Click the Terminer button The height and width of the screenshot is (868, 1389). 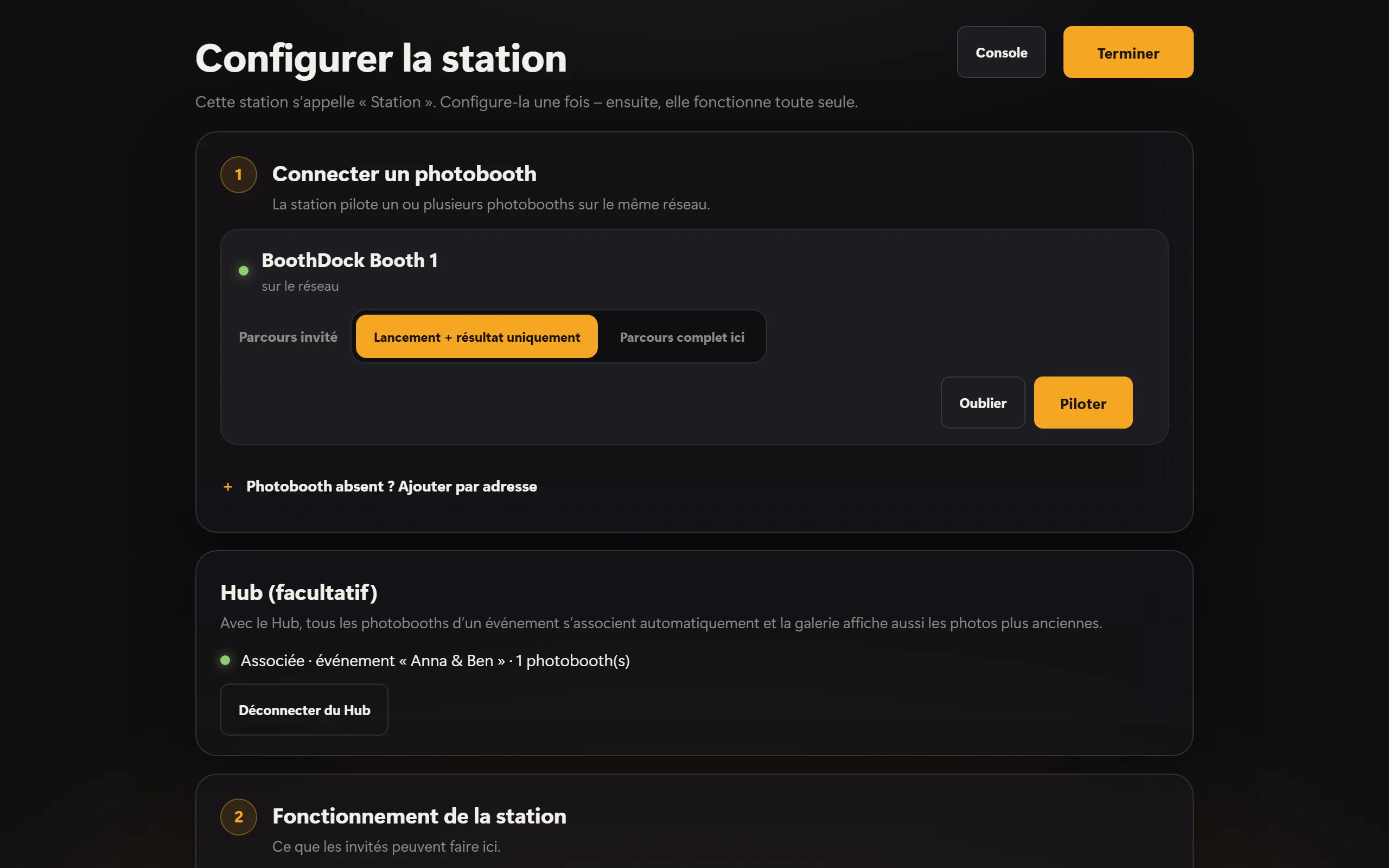[1128, 52]
